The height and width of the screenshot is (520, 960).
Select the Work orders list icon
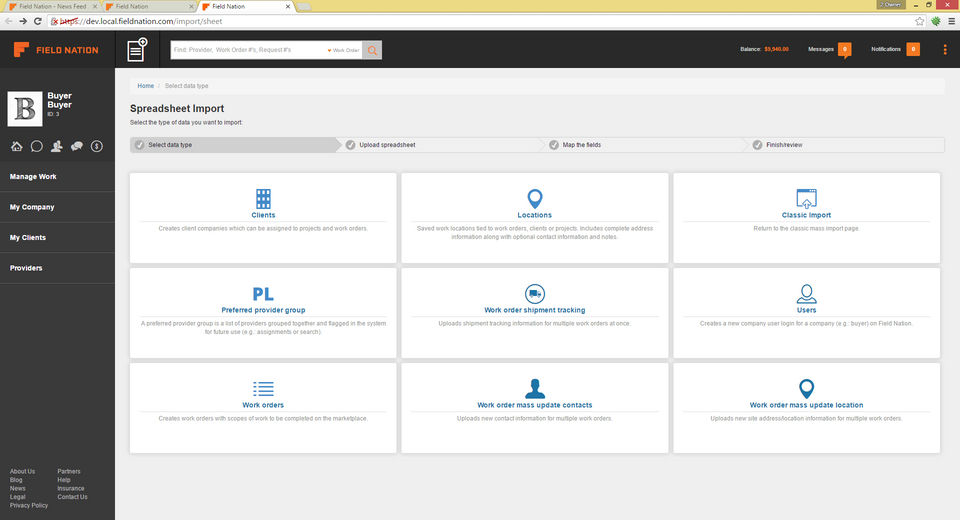[x=263, y=388]
